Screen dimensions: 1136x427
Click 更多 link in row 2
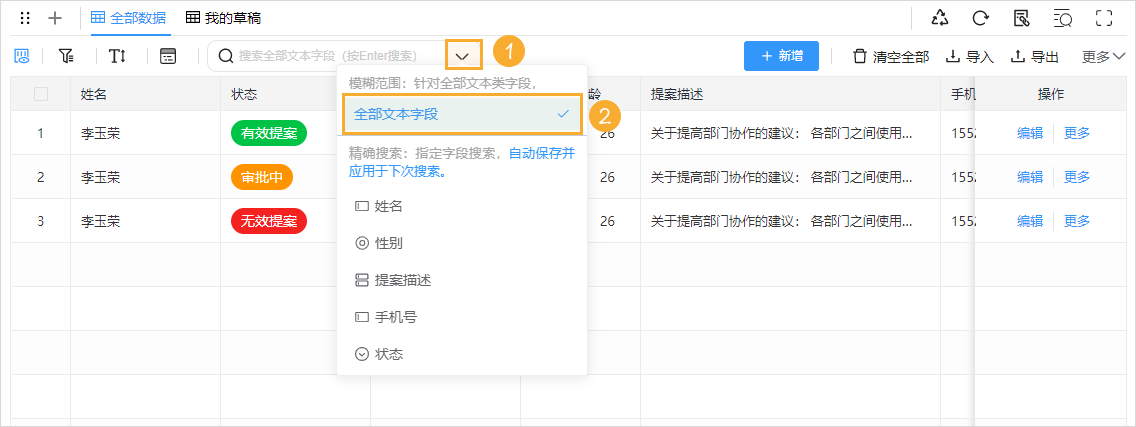click(x=1077, y=177)
